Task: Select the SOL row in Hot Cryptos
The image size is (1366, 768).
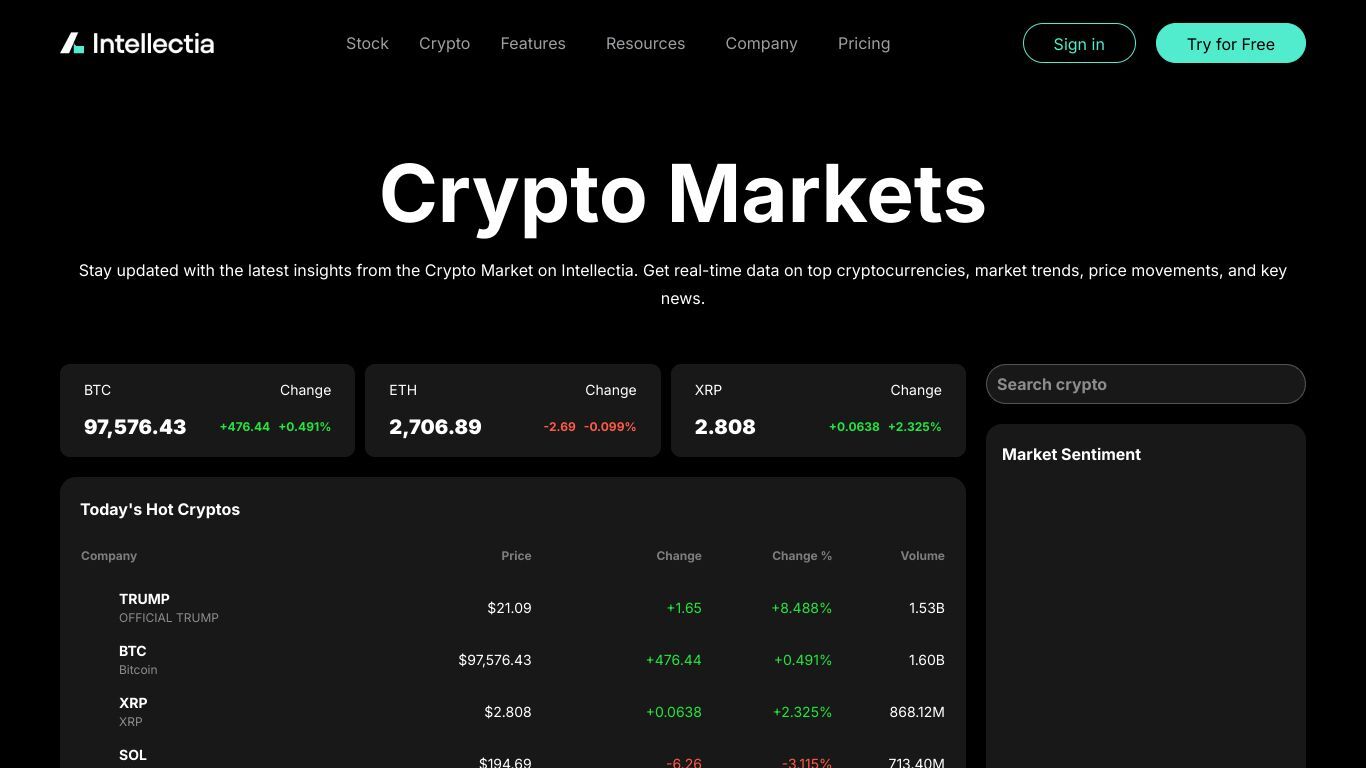Action: tap(513, 759)
